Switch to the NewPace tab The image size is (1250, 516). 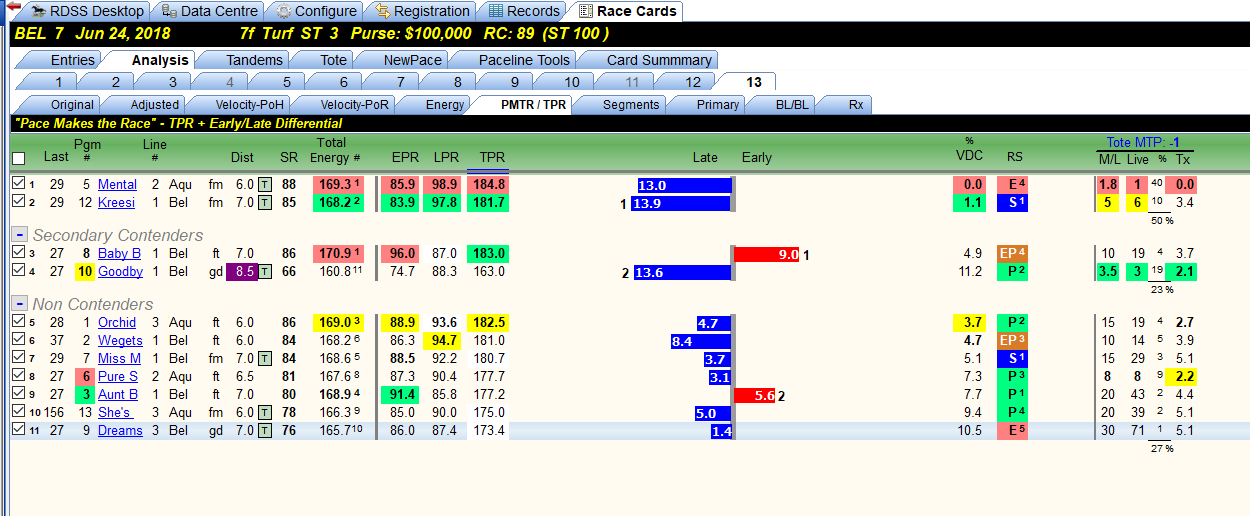click(412, 60)
